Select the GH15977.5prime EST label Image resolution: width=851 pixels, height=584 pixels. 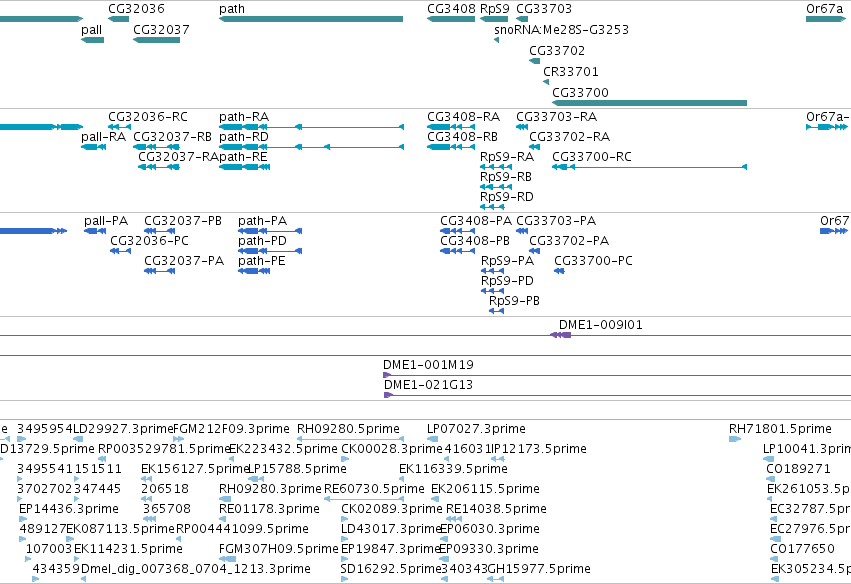[x=538, y=570]
